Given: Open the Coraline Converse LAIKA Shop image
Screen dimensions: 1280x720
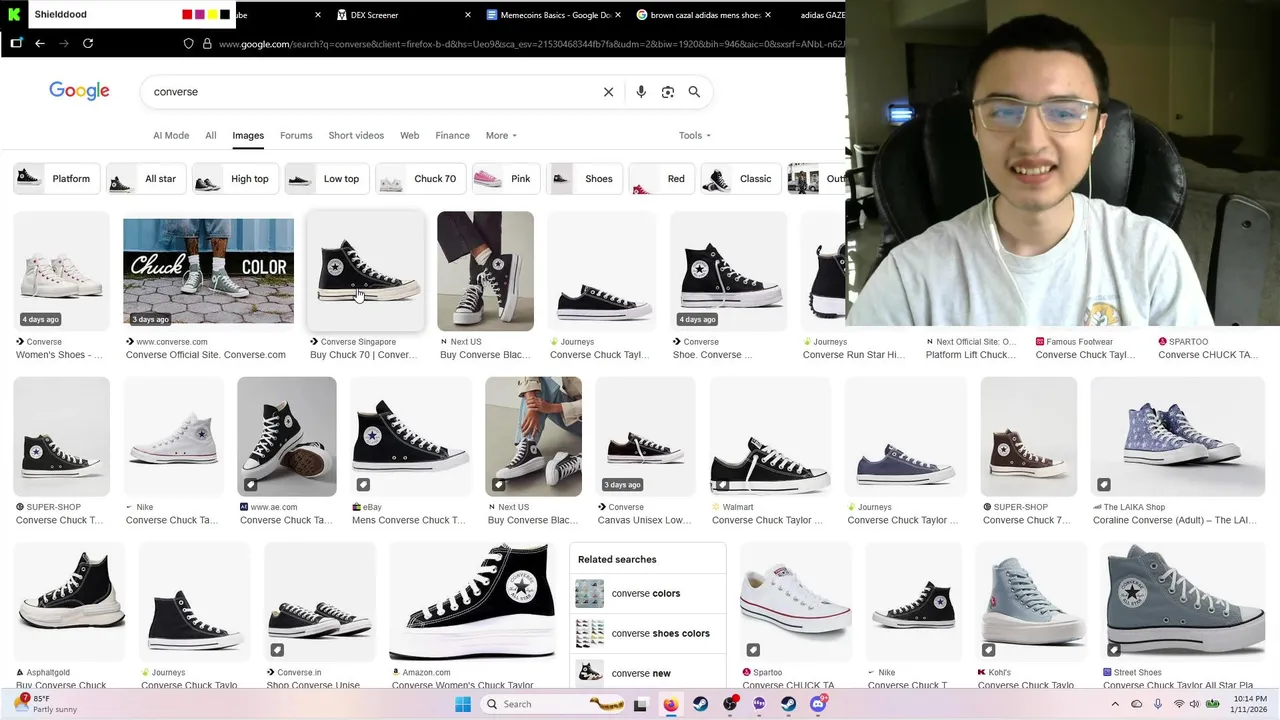Looking at the screenshot, I should click(x=1177, y=436).
